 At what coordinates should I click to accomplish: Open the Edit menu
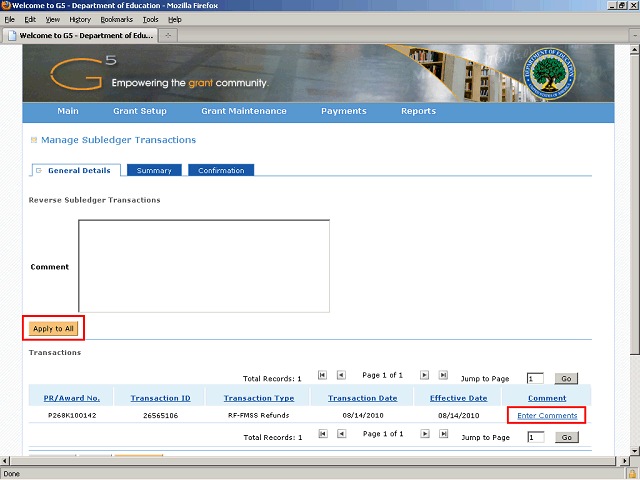click(30, 20)
